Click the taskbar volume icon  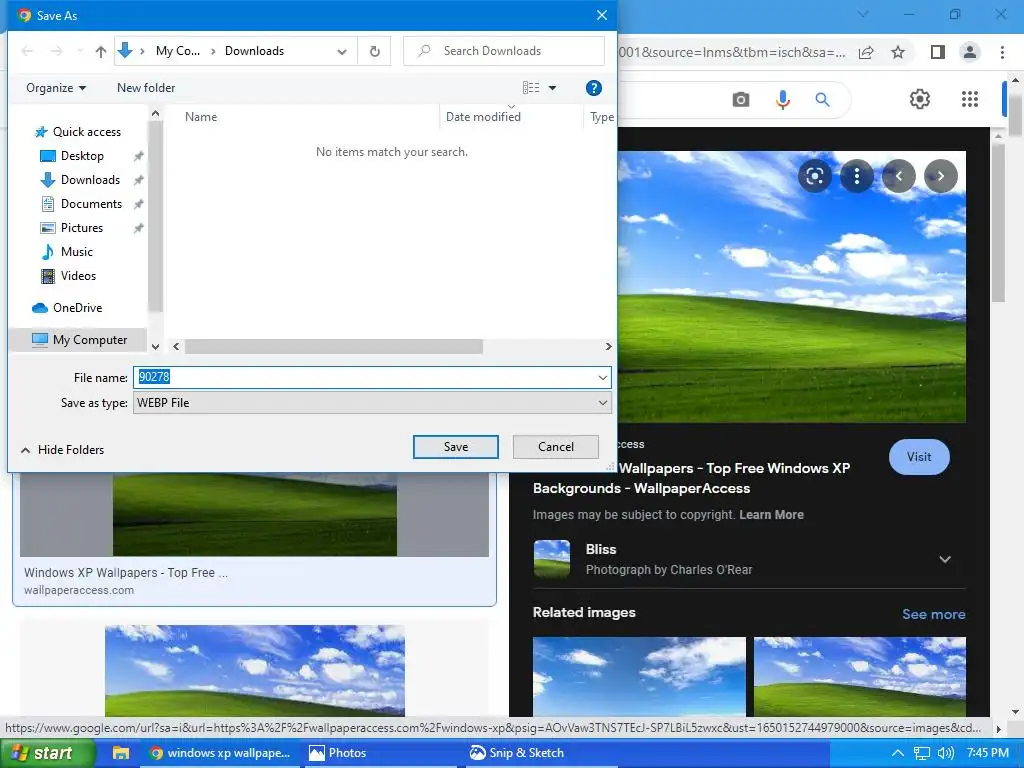coord(945,753)
